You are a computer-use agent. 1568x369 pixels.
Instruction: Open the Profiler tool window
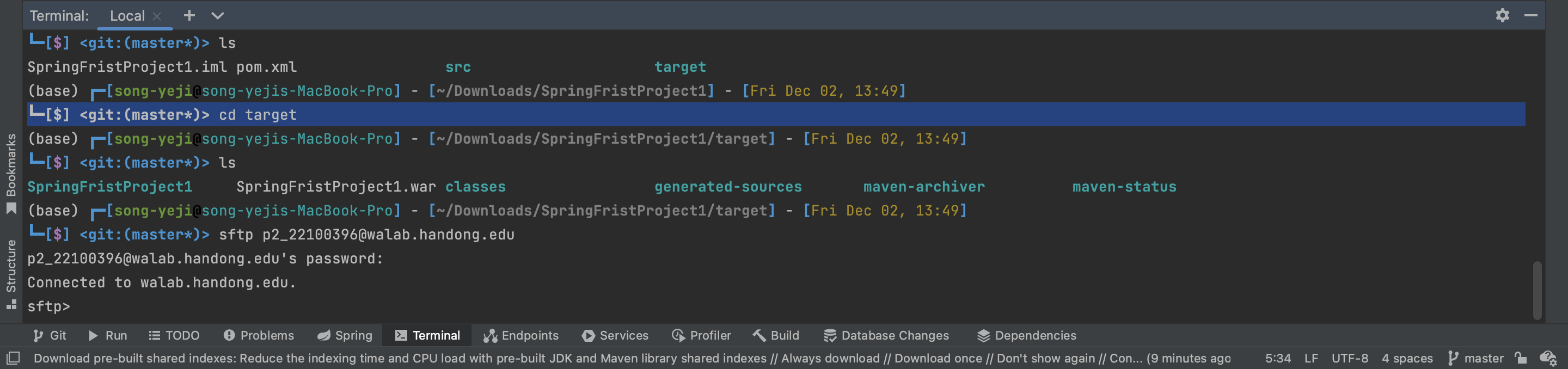(x=701, y=335)
